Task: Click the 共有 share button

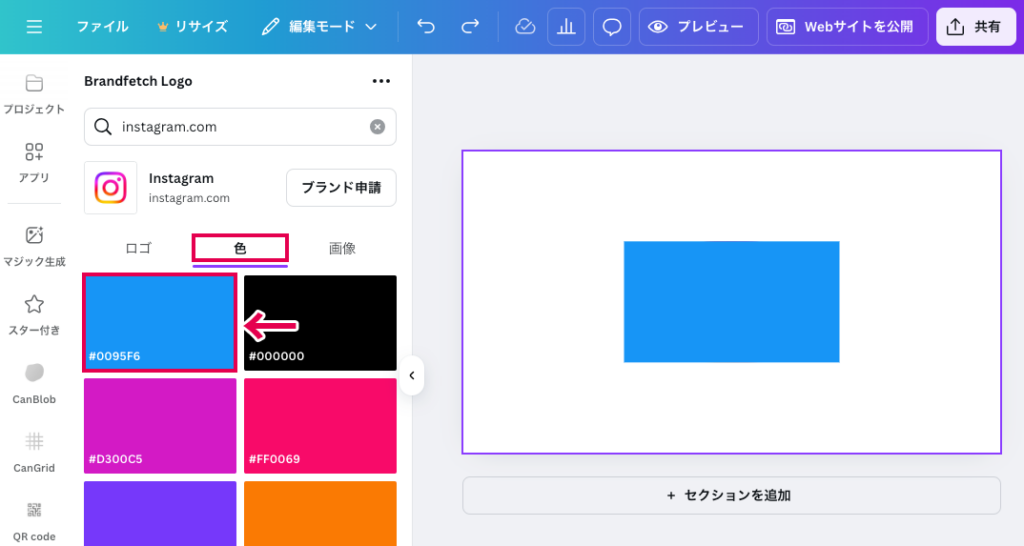Action: click(976, 27)
